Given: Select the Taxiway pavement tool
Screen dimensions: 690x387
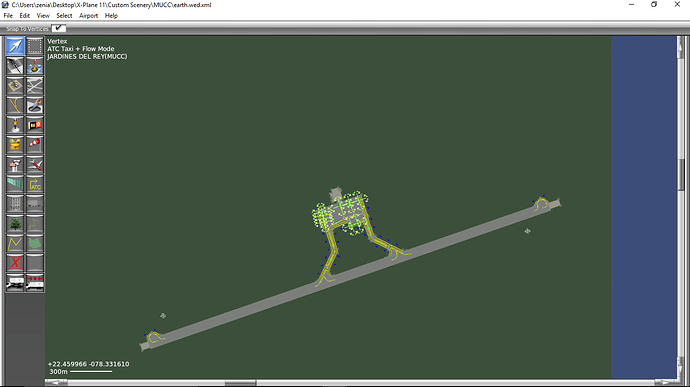Looking at the screenshot, I should coord(35,86).
